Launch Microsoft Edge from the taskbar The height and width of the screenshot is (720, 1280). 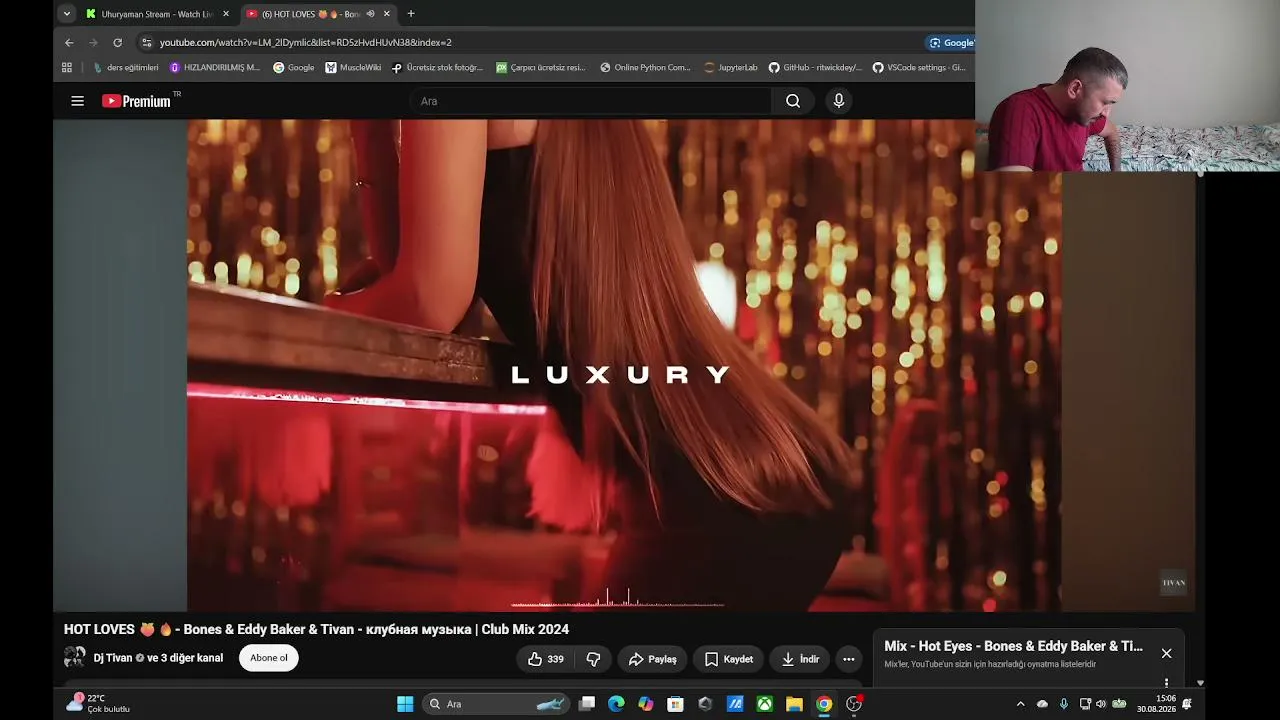click(616, 704)
